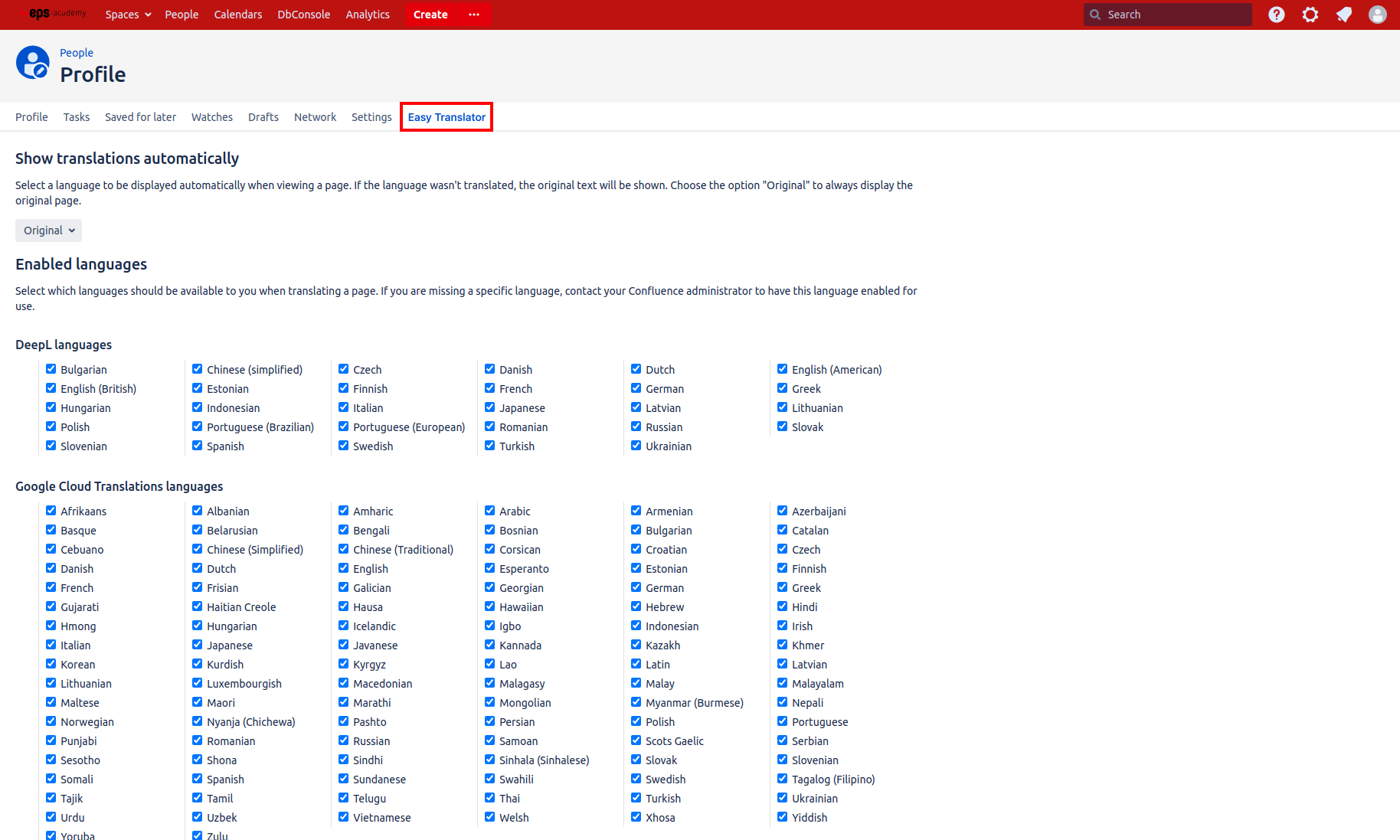The width and height of the screenshot is (1400, 840).
Task: Click the People profile icon beside the page title
Action: (33, 63)
